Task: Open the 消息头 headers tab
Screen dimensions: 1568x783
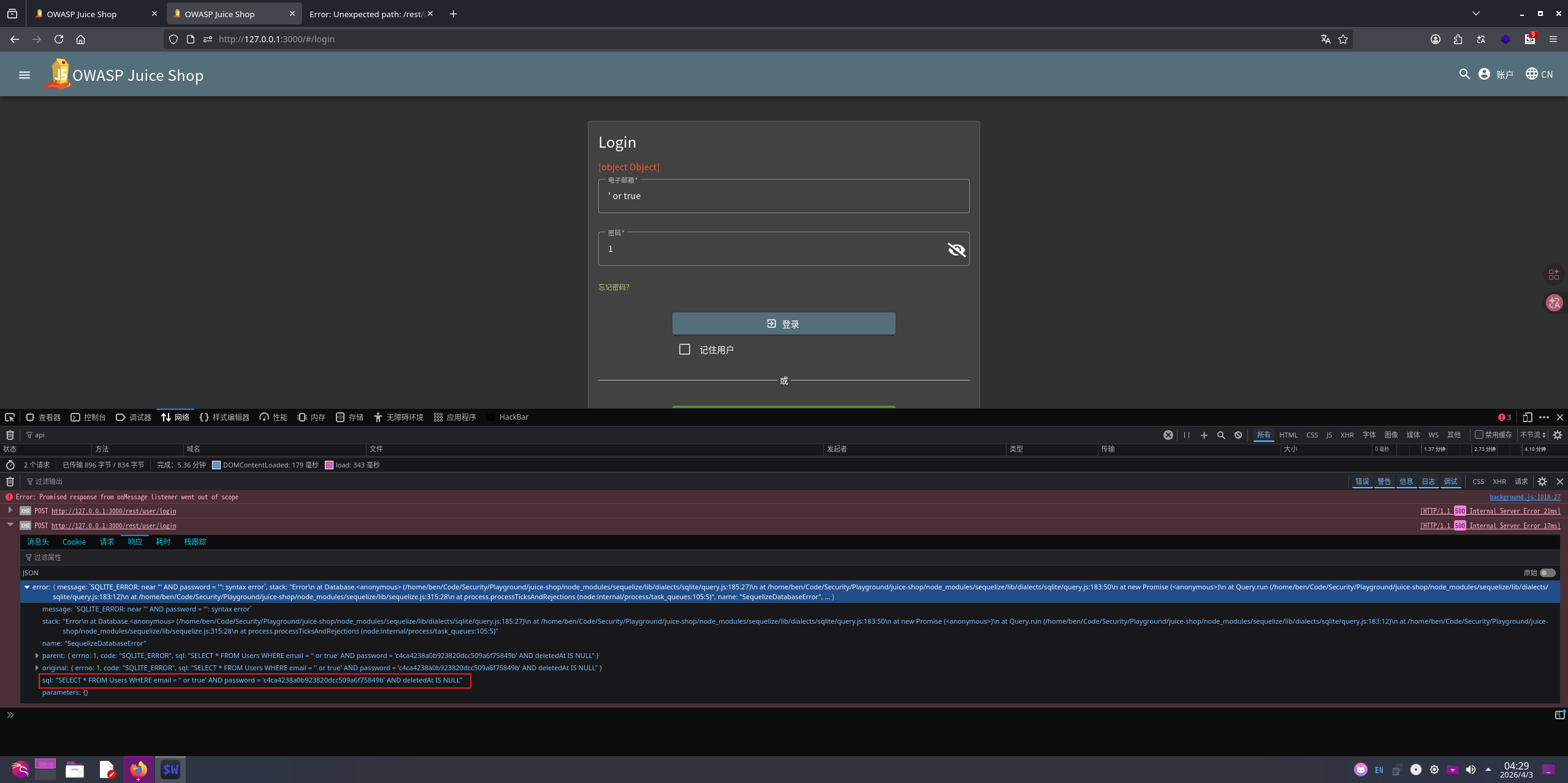Action: point(37,542)
